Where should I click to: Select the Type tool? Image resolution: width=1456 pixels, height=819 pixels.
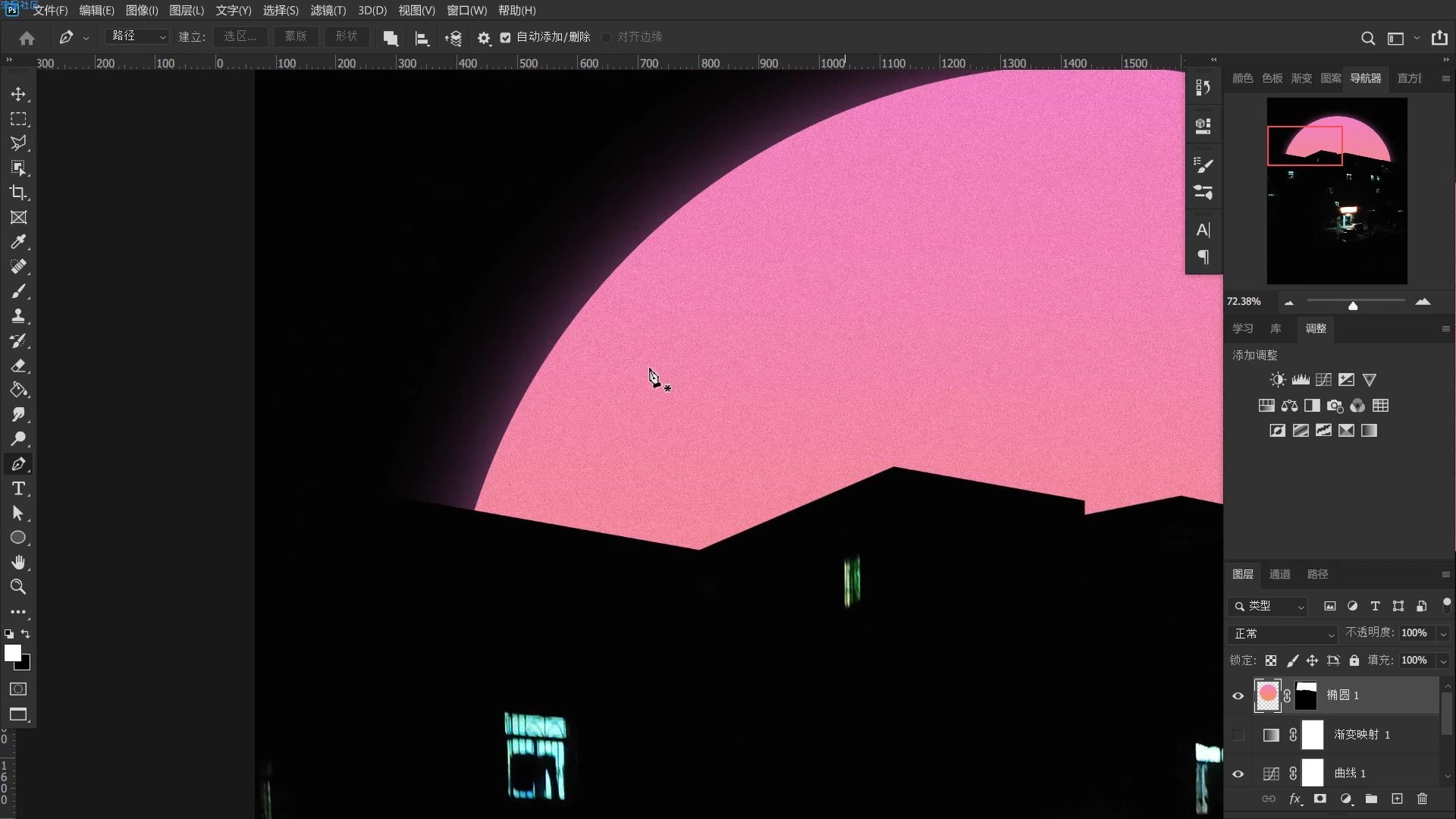coord(18,488)
